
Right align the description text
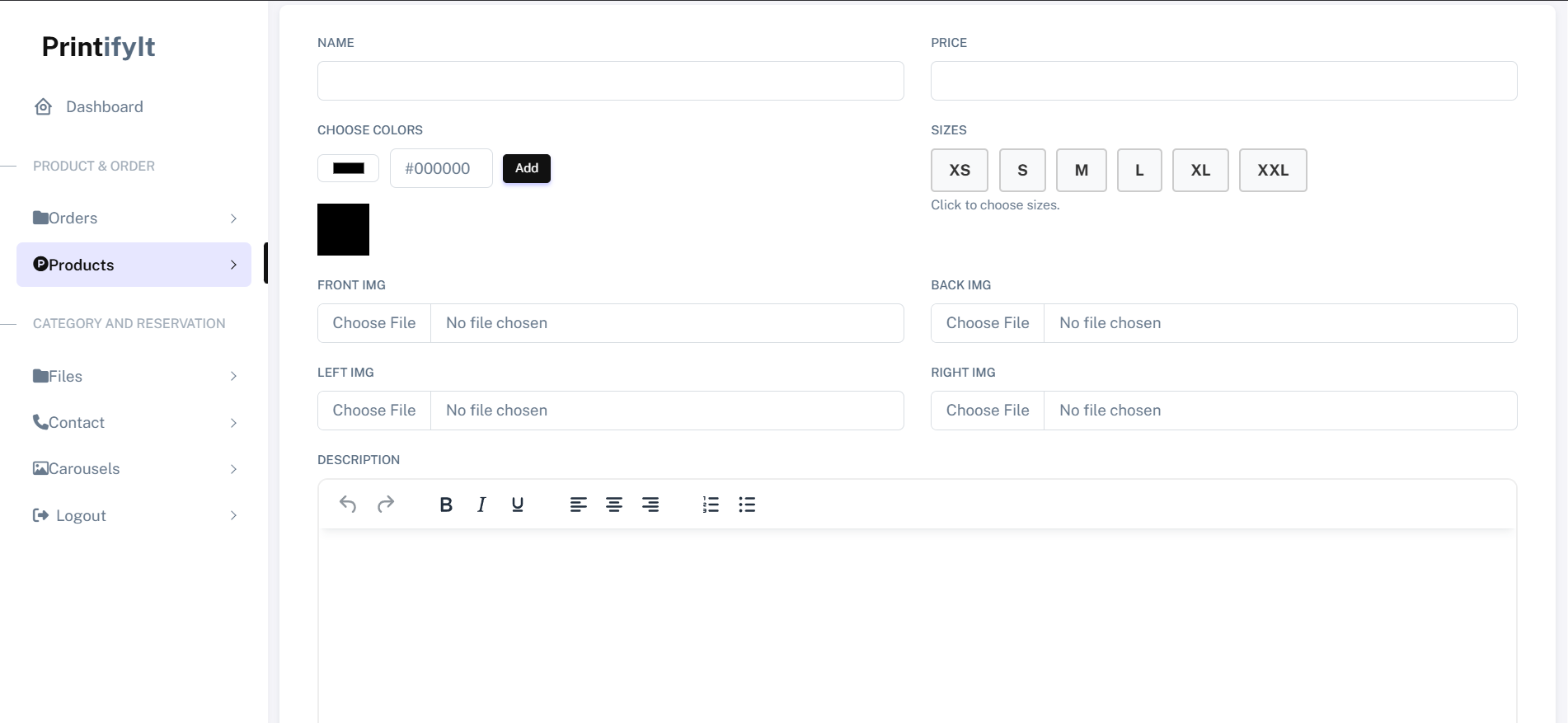pyautogui.click(x=650, y=505)
